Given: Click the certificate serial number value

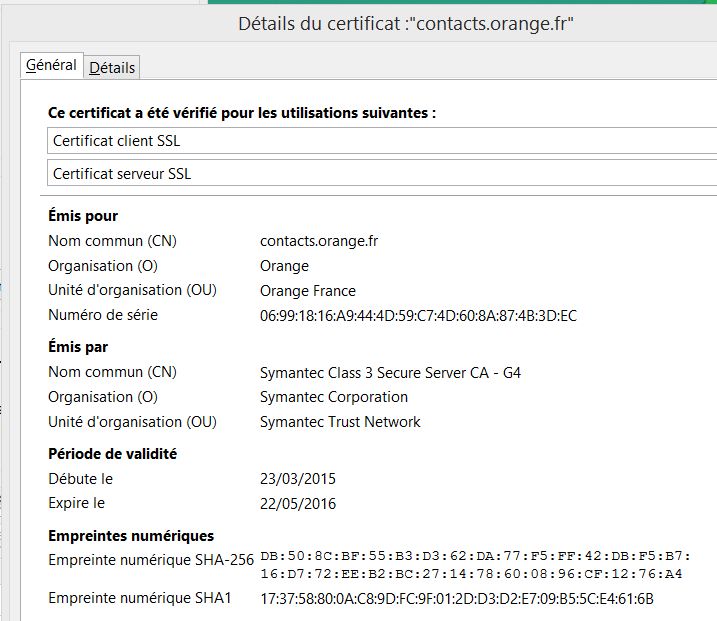Looking at the screenshot, I should click(418, 316).
